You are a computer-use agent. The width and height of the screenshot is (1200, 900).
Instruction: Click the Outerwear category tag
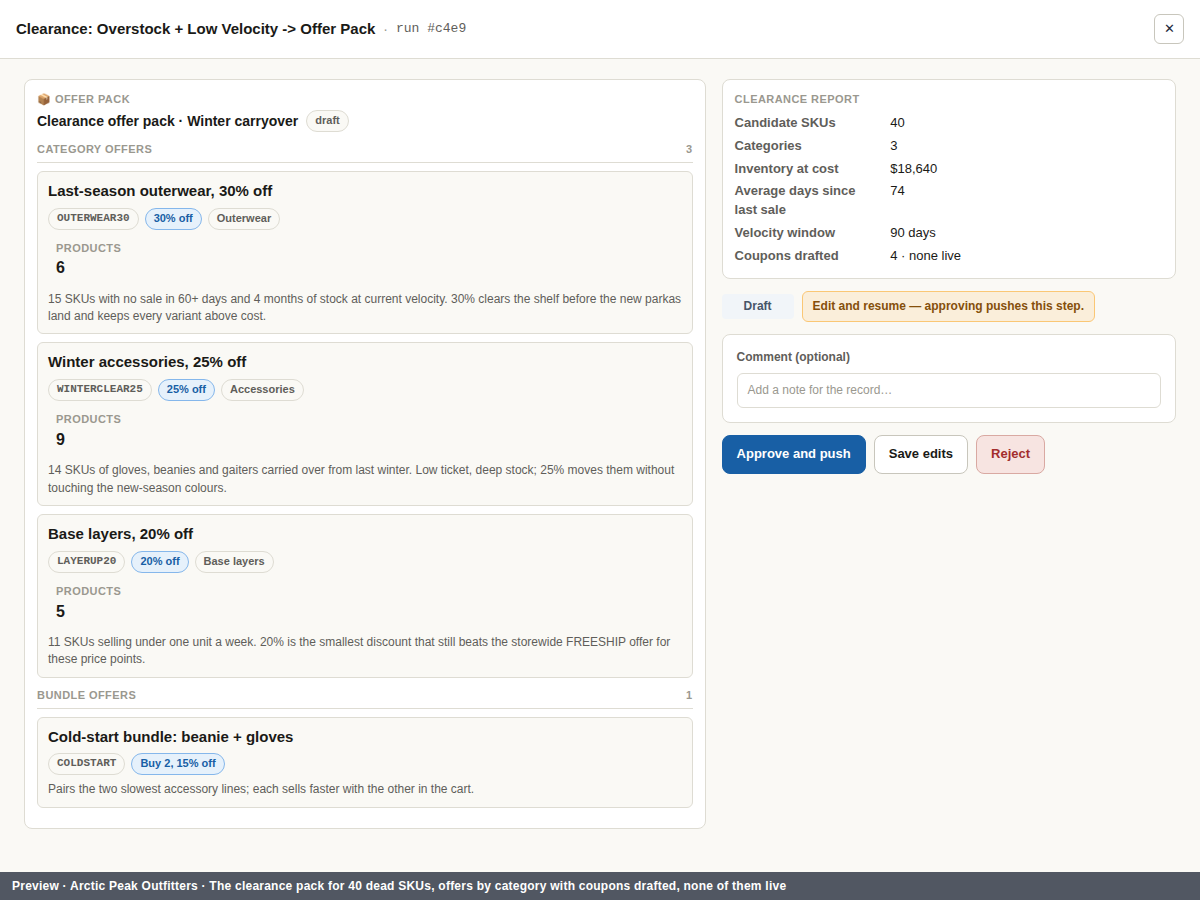coord(244,218)
